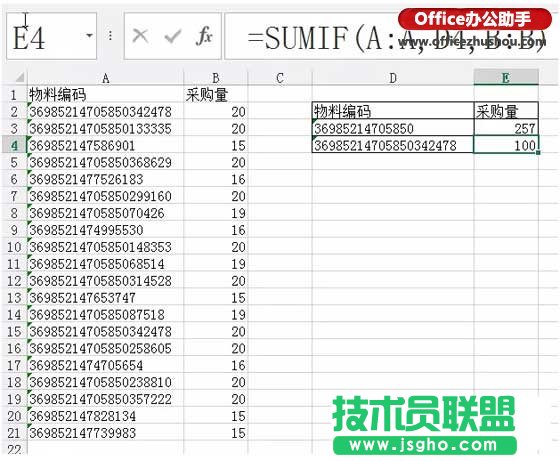
Task: Click the formula bar with SUMIF formula
Action: point(391,36)
